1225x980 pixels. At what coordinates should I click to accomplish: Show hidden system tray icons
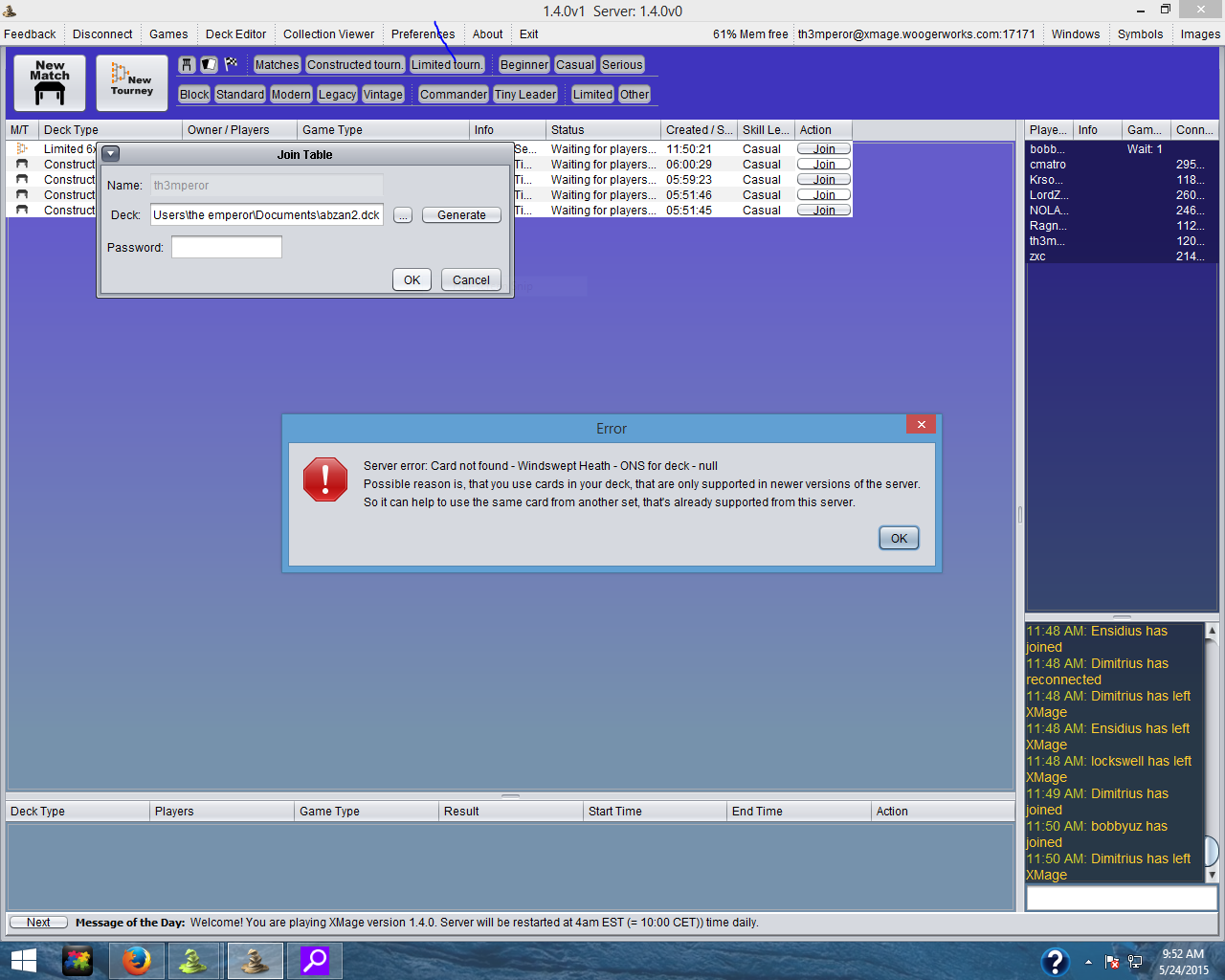[x=1088, y=962]
